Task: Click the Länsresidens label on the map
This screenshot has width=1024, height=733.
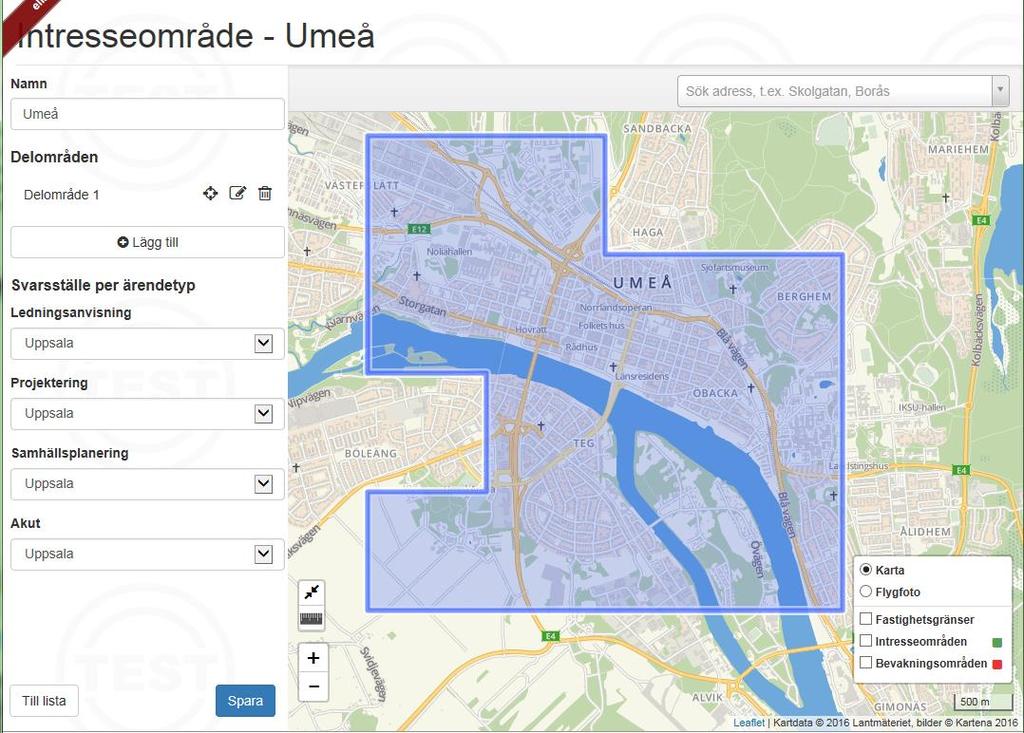Action: click(642, 376)
